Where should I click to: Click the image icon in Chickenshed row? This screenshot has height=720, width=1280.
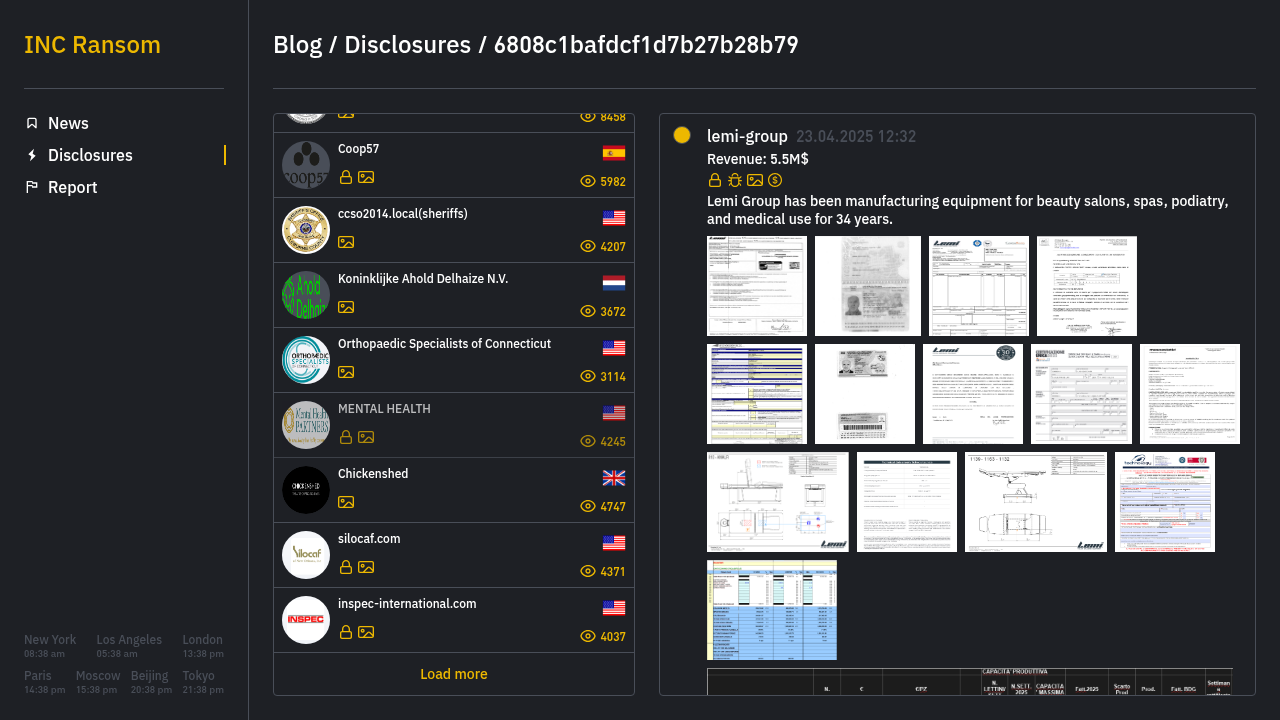tap(346, 502)
